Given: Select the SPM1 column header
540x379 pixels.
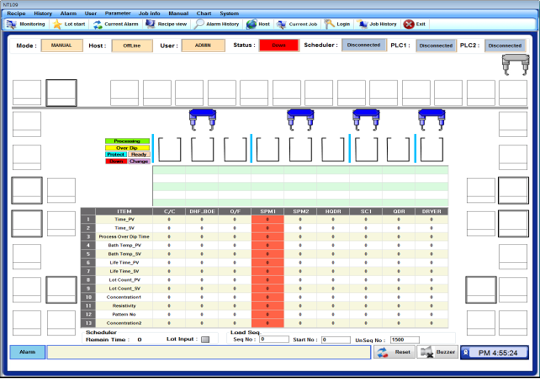Looking at the screenshot, I should click(x=268, y=211).
